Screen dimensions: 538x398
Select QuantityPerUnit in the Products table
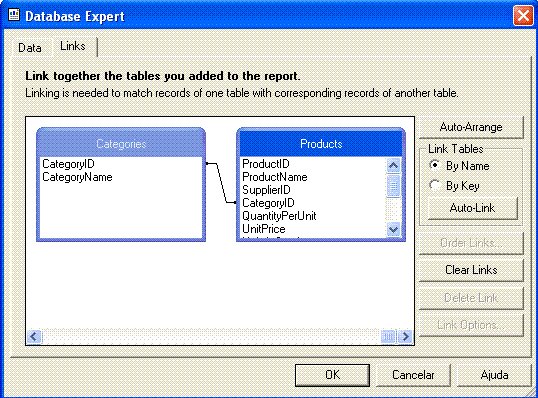279,216
